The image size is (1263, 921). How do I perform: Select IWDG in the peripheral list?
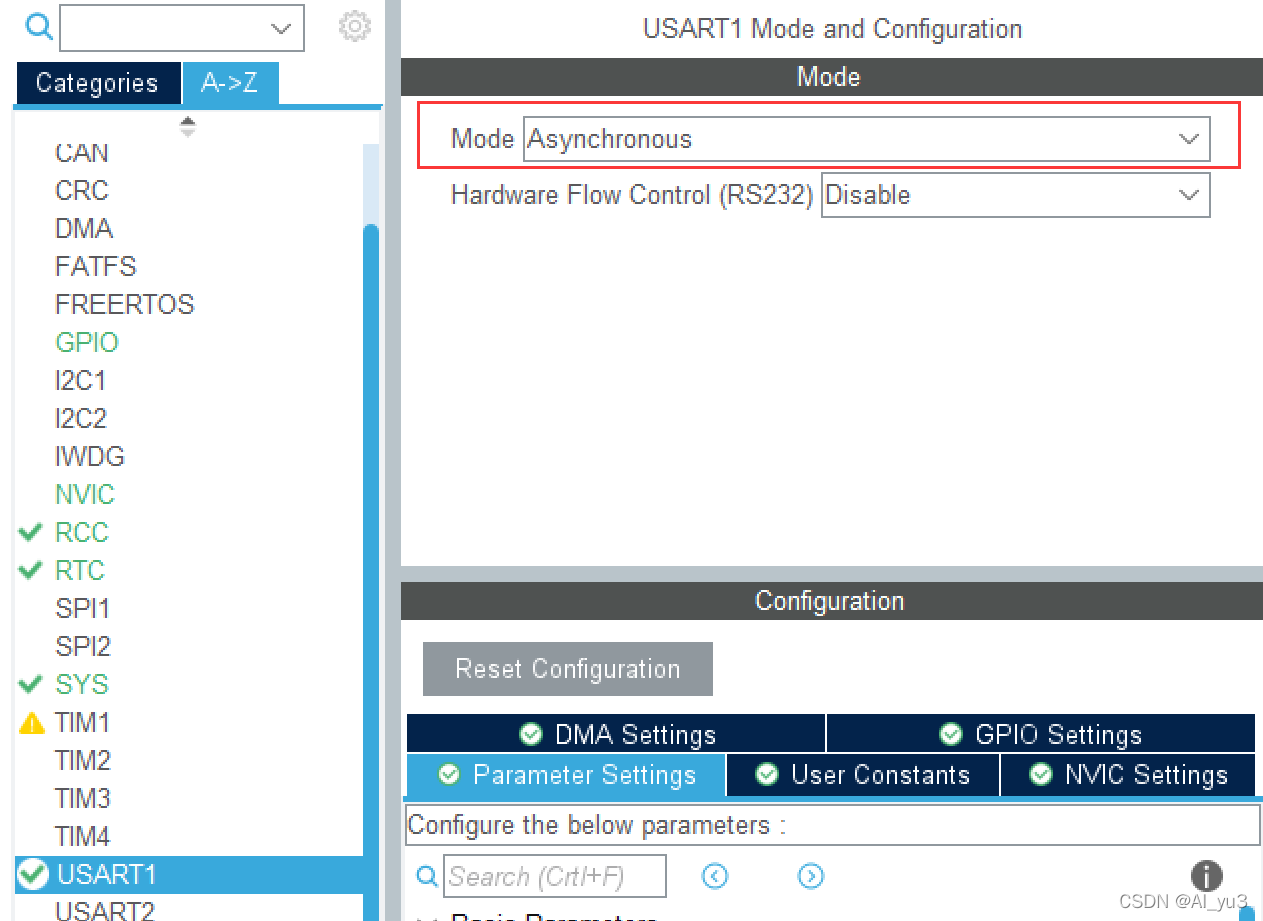(90, 456)
